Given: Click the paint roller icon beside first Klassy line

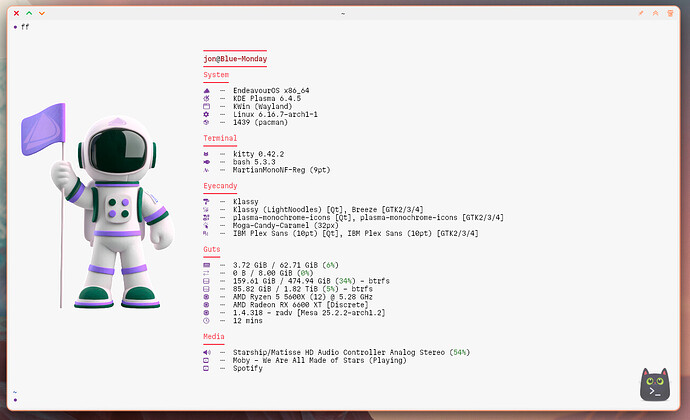Looking at the screenshot, I should (x=206, y=202).
